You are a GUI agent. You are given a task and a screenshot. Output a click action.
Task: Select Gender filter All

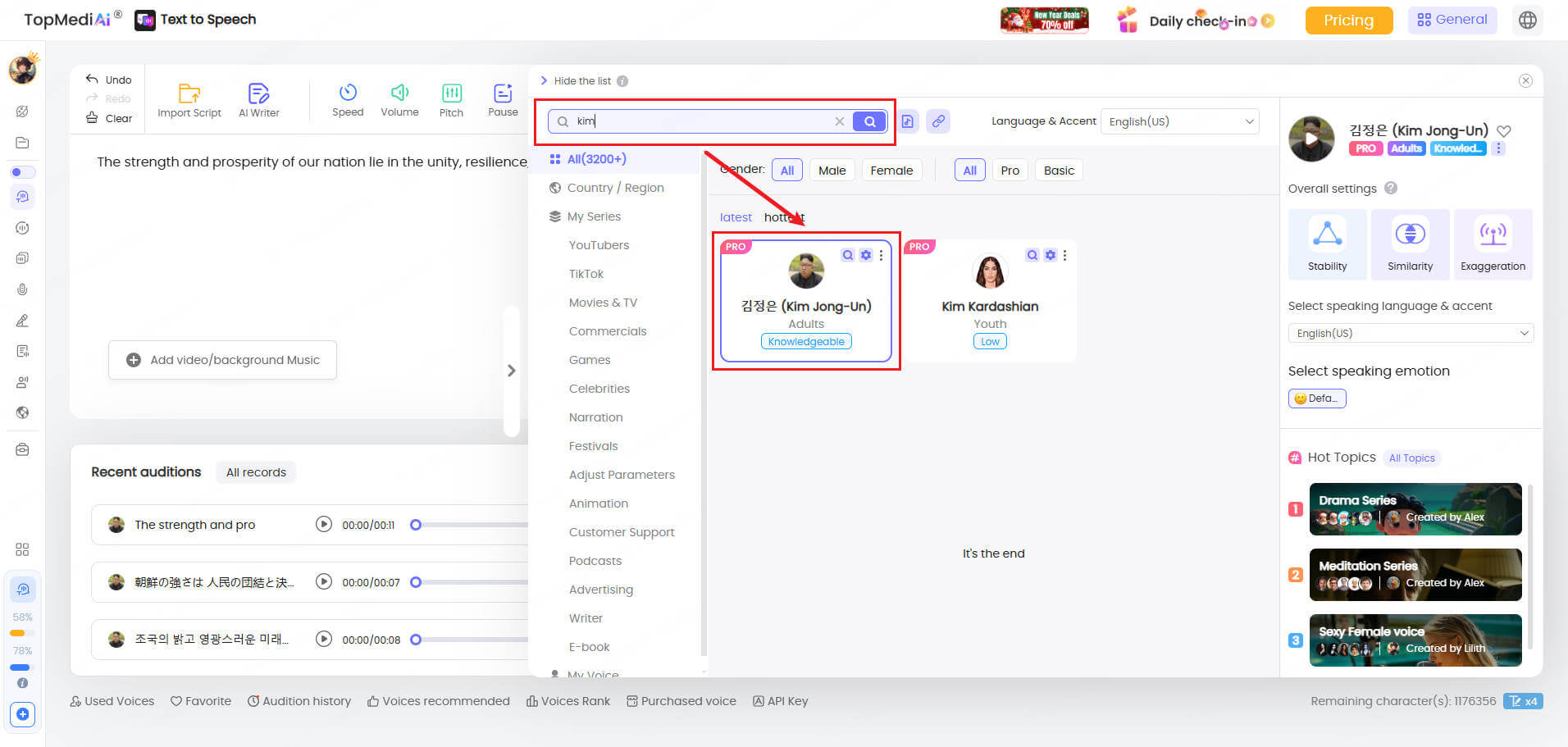(787, 171)
